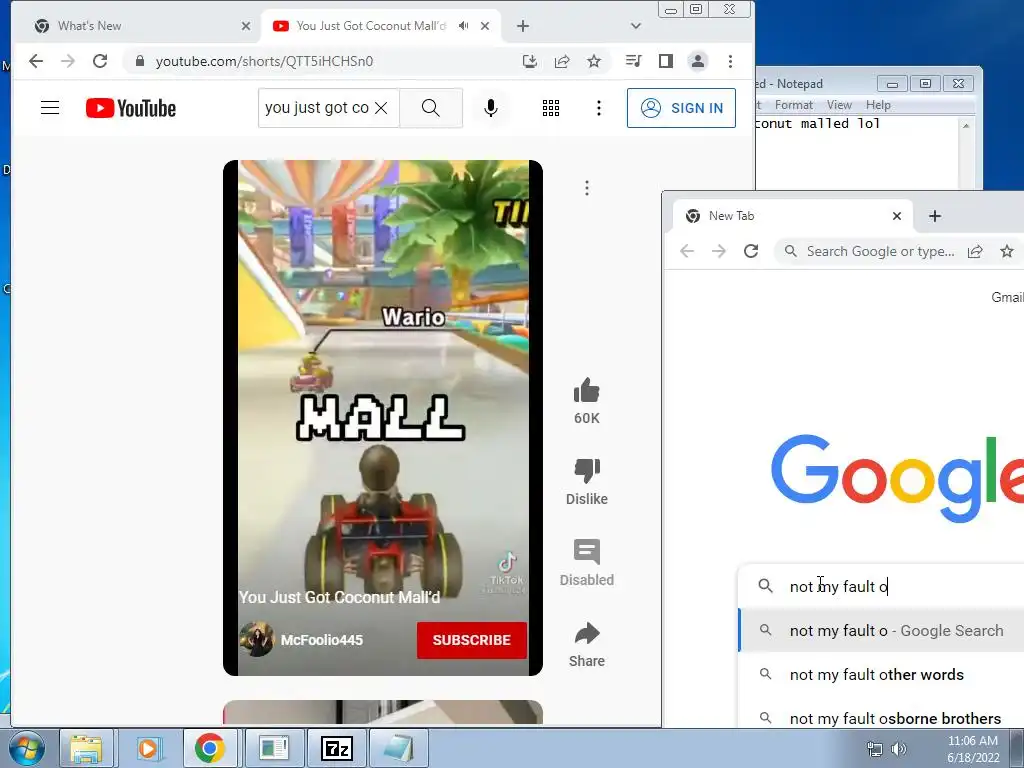Open McFoolio445 channel avatar
Viewport: 1024px width, 768px height.
257,639
